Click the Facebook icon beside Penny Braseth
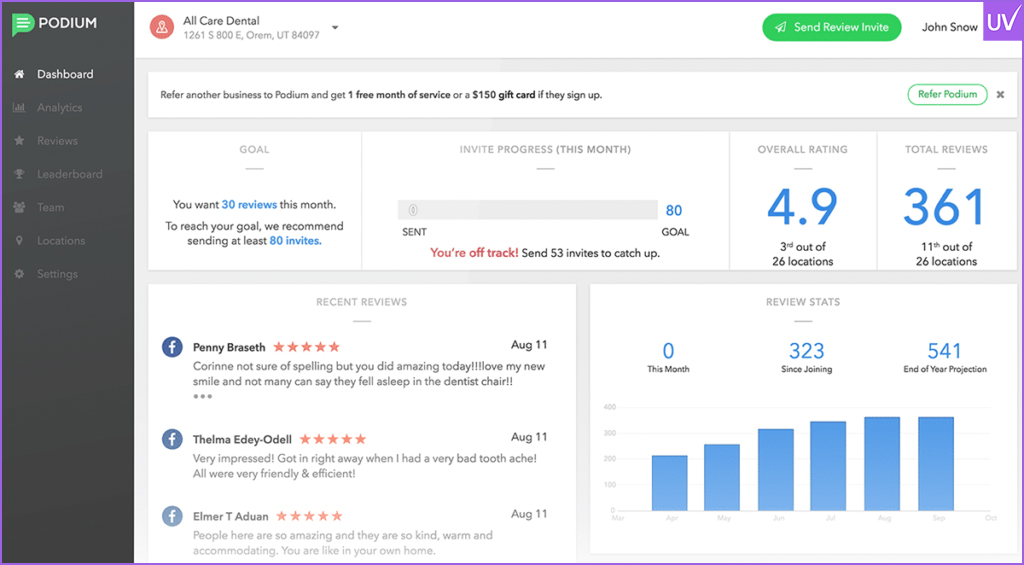 tap(172, 347)
